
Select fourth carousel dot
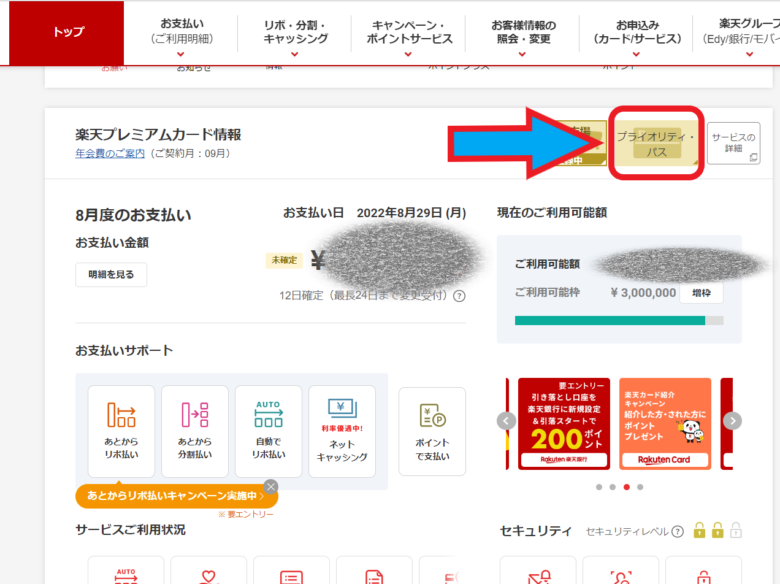point(640,487)
